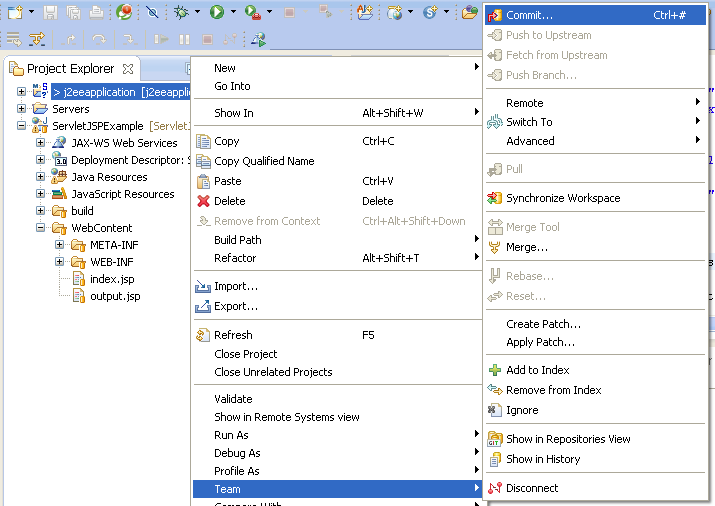Click the Export icon in context menu
Image resolution: width=715 pixels, height=506 pixels.
pyautogui.click(x=203, y=306)
